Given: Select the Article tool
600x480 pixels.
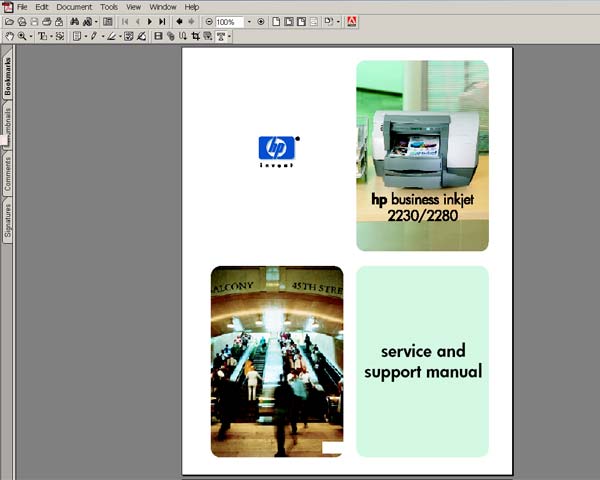Looking at the screenshot, I should [x=183, y=36].
